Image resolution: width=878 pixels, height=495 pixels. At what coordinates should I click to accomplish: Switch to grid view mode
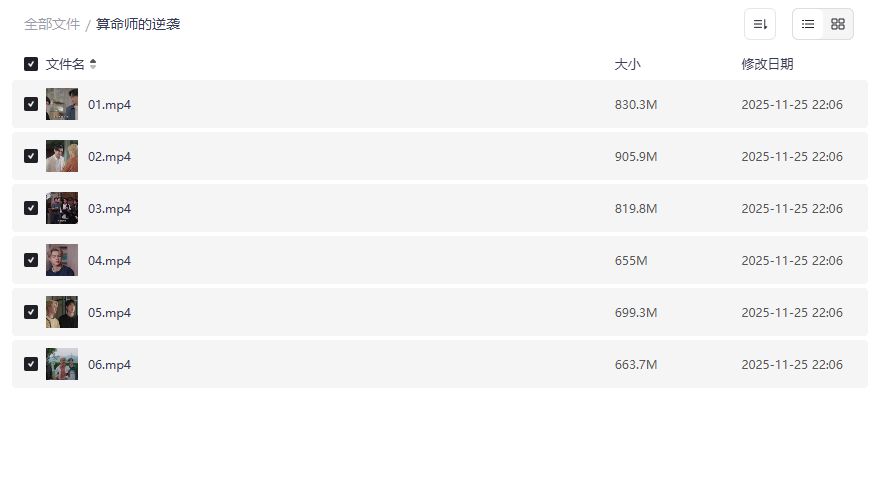[x=838, y=24]
